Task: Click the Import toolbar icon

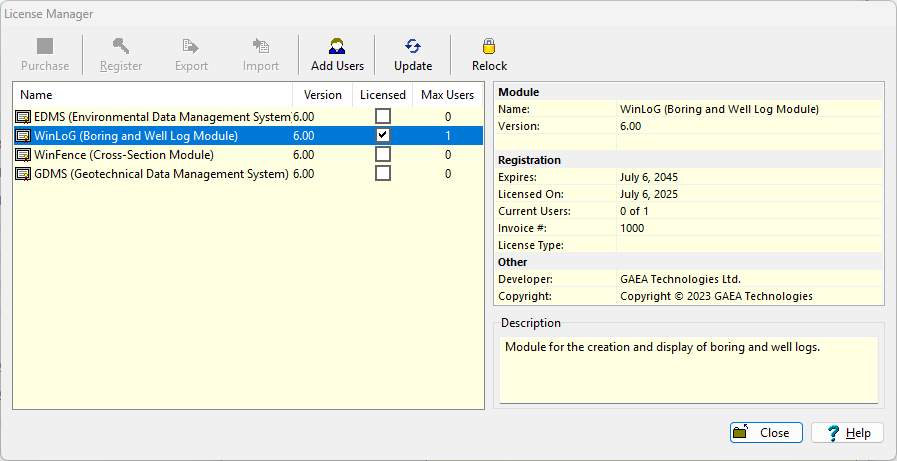Action: [261, 46]
